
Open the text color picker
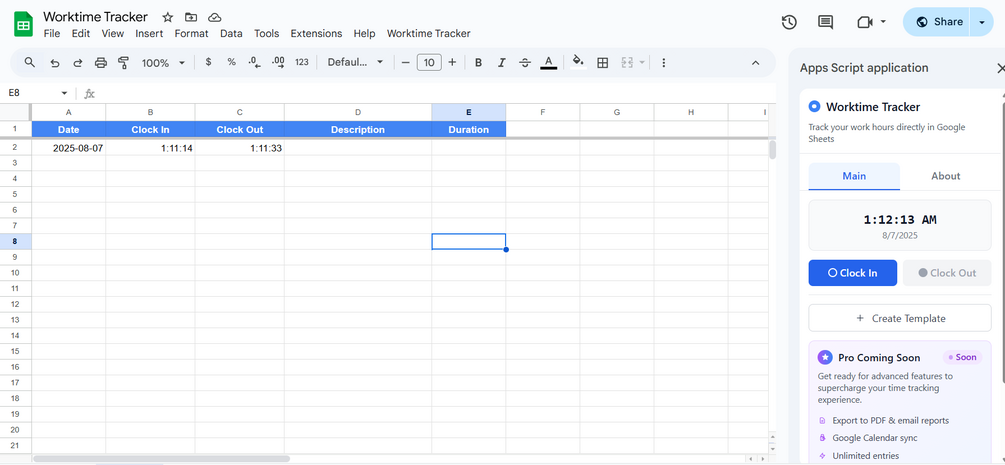(548, 62)
